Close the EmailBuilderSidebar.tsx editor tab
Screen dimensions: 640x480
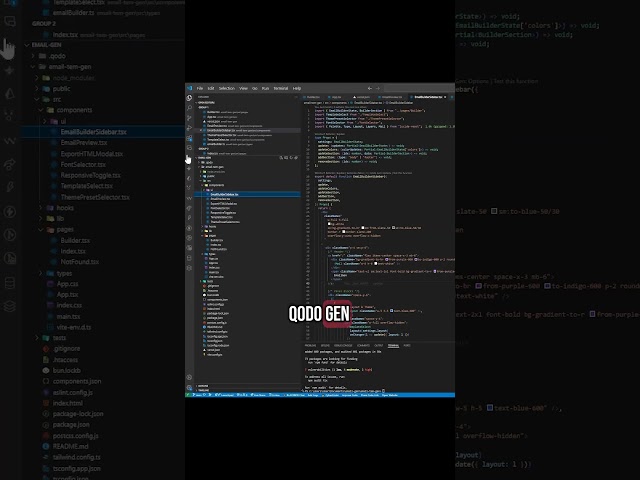click(x=445, y=97)
